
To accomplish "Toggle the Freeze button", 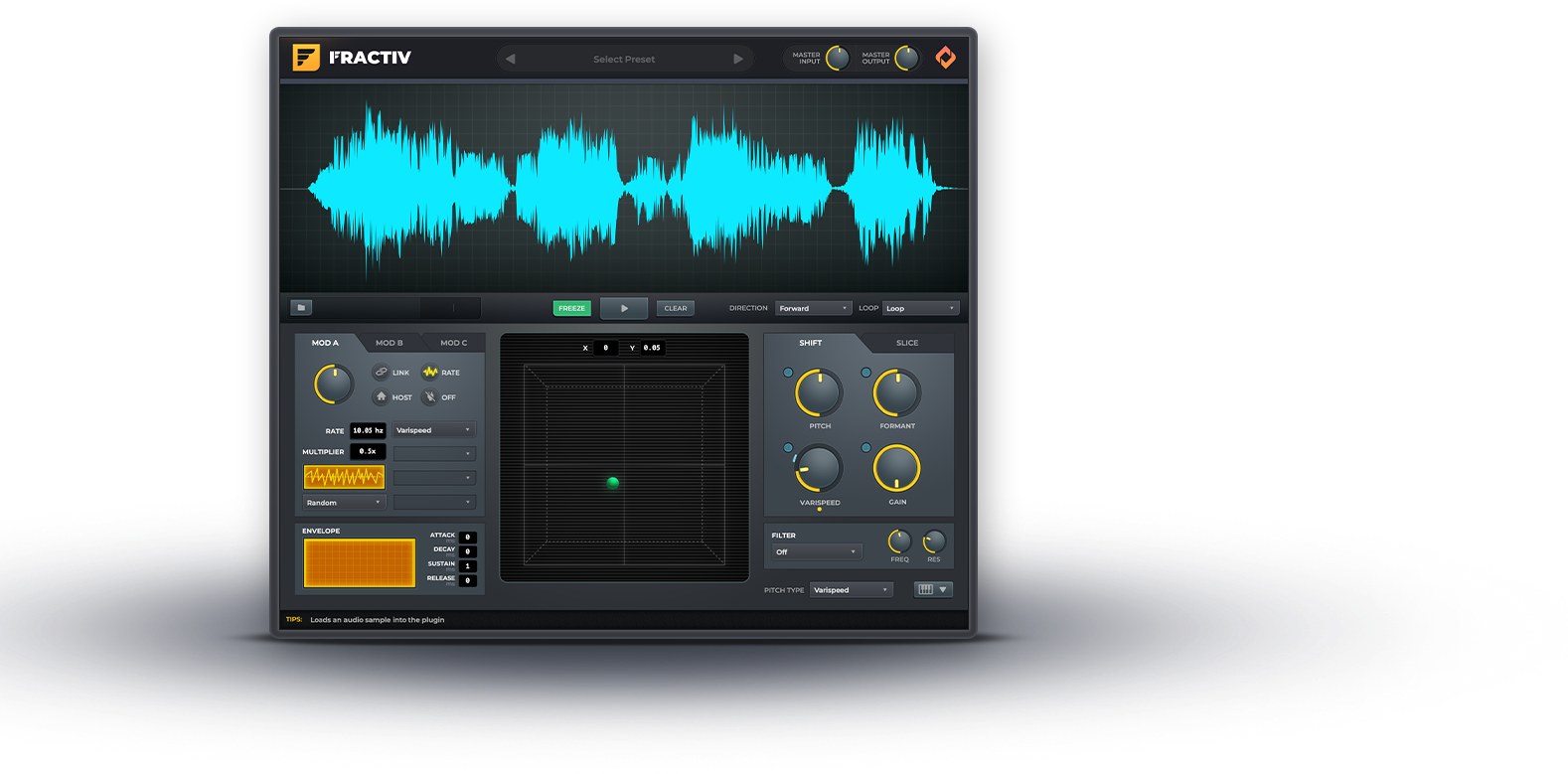I will point(572,308).
